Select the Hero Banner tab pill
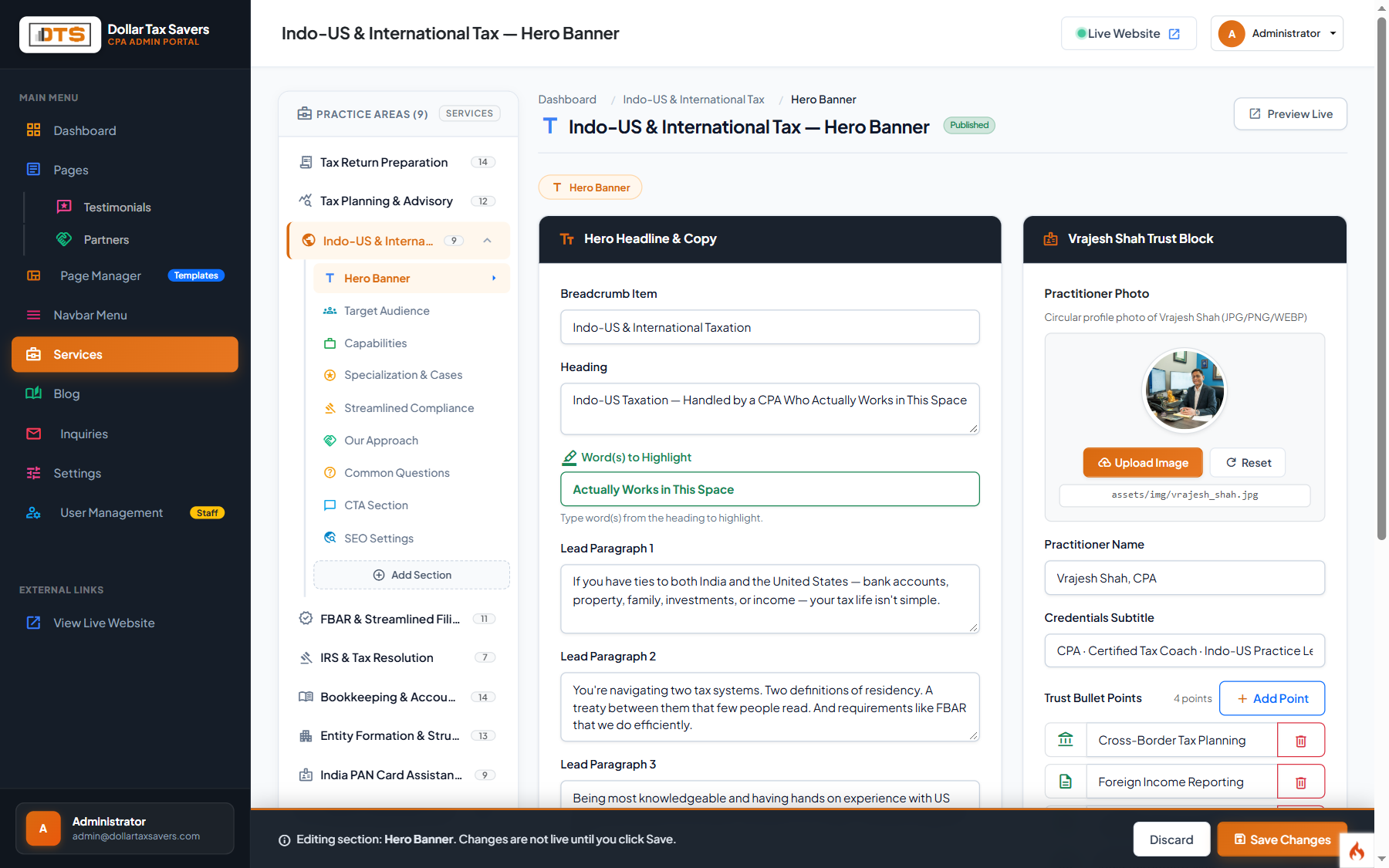 (x=590, y=187)
